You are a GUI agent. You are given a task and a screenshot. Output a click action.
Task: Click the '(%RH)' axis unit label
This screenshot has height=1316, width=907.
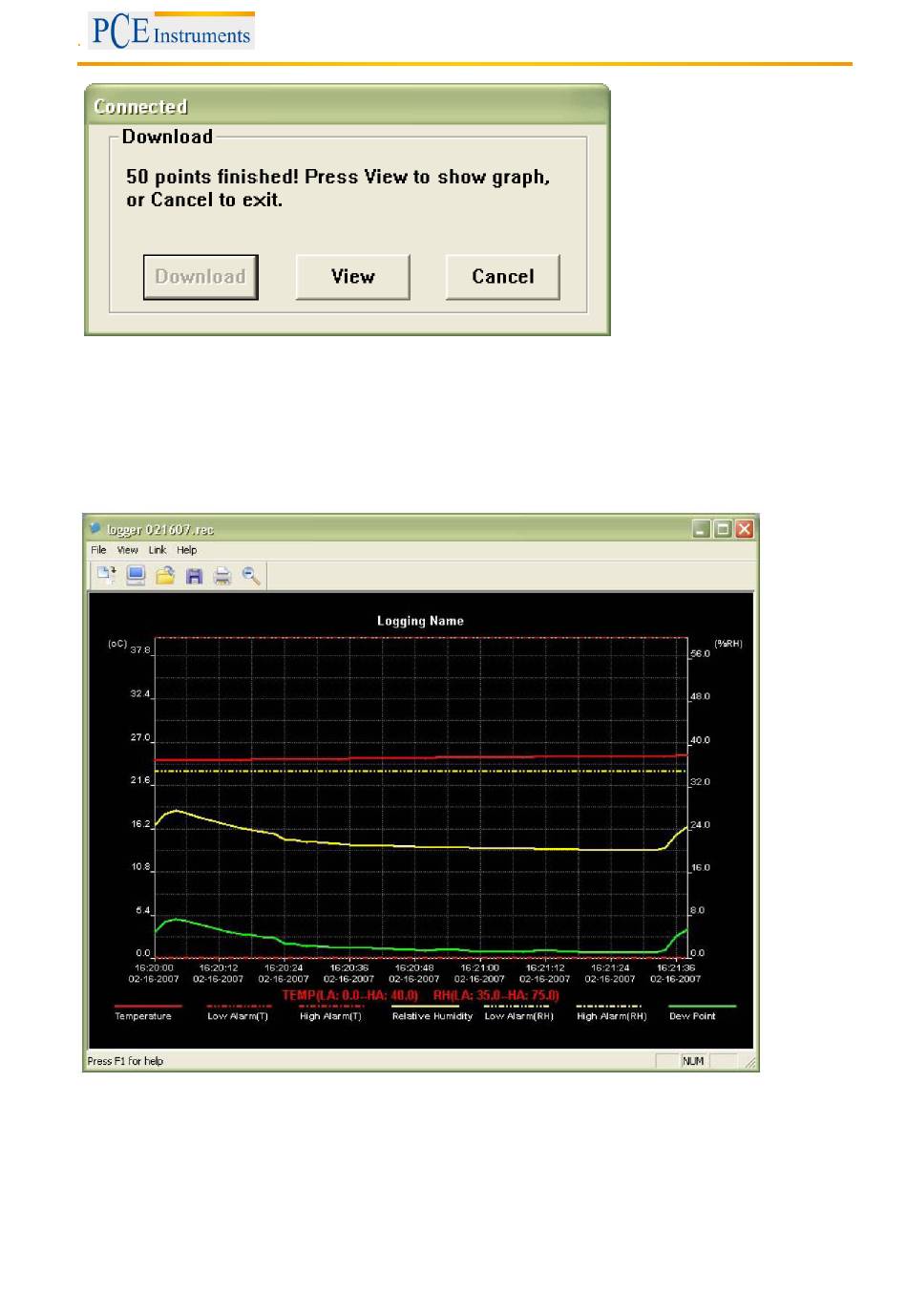click(x=728, y=644)
